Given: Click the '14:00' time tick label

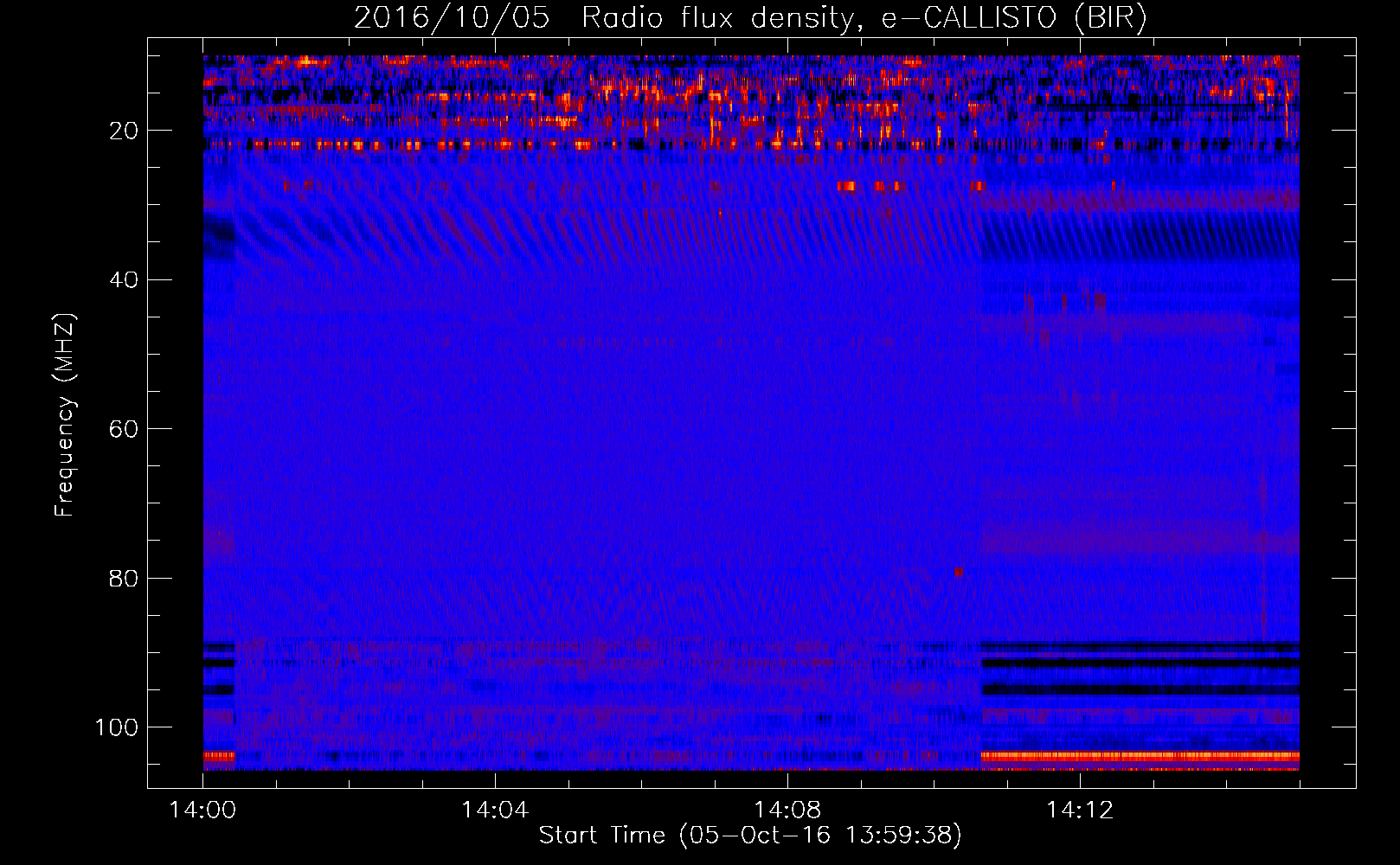Looking at the screenshot, I should tap(202, 811).
